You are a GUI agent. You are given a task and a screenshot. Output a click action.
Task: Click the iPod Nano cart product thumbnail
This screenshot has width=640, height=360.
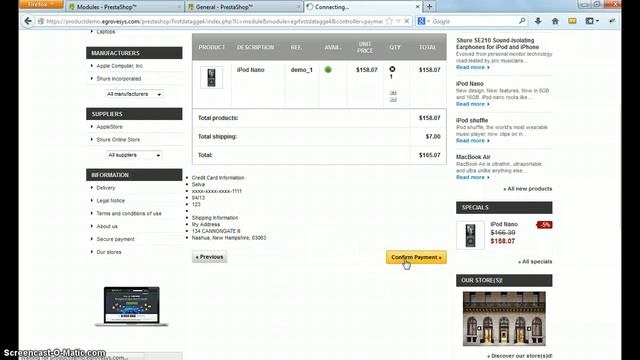coord(211,78)
